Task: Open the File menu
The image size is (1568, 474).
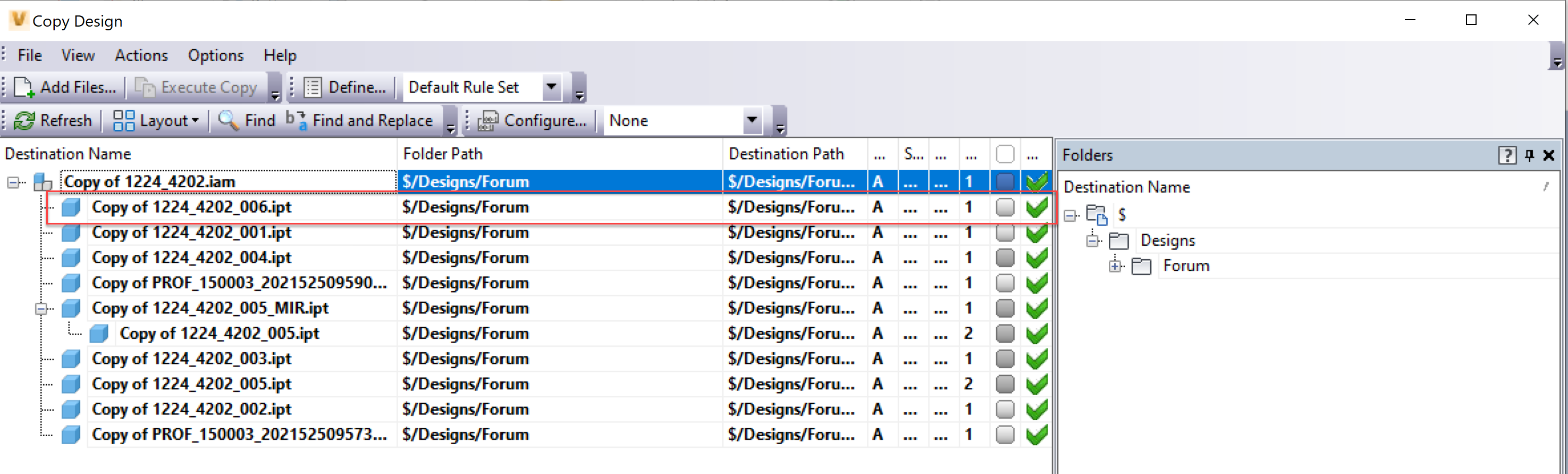Action: coord(30,55)
